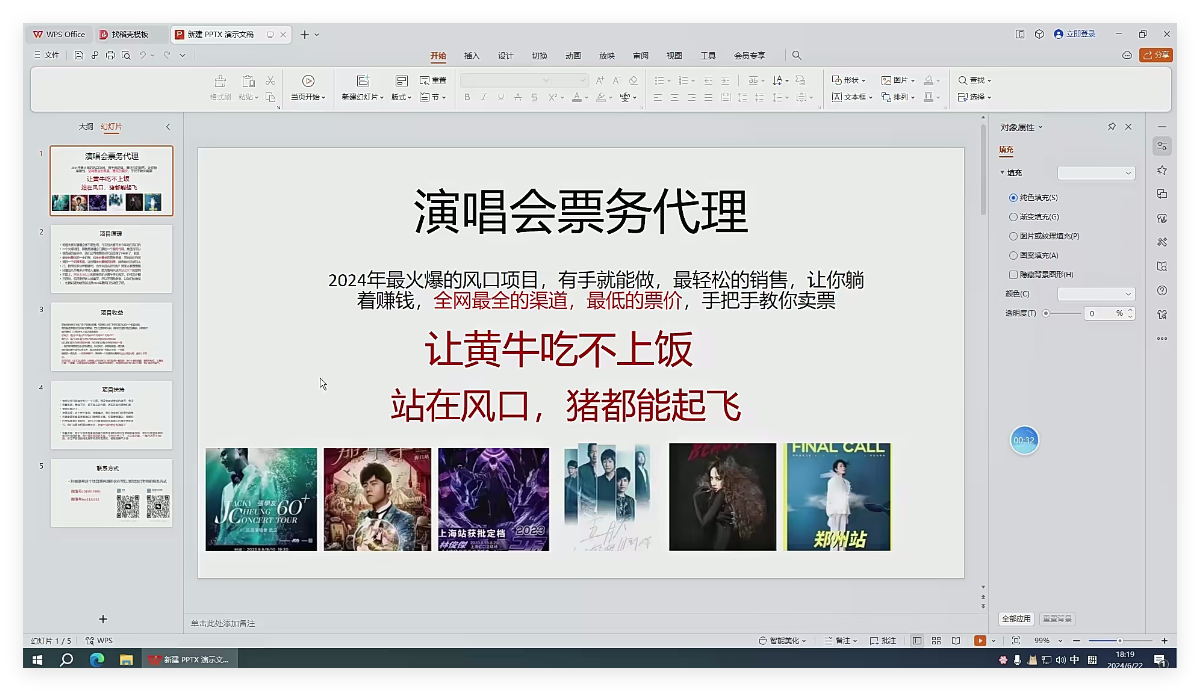The height and width of the screenshot is (691, 1200).
Task: Click the pin icon in the object properties panel
Action: [1112, 127]
